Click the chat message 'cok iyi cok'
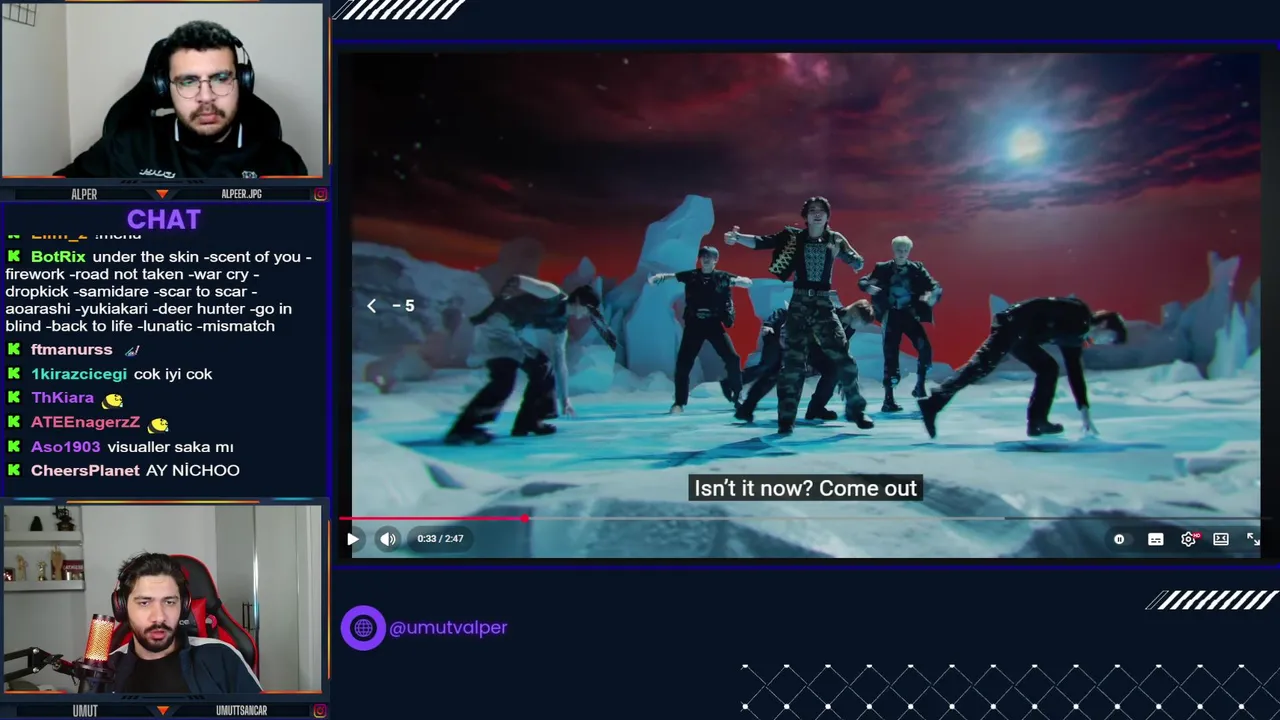Screen dimensions: 1280x720 pyautogui.click(x=173, y=374)
